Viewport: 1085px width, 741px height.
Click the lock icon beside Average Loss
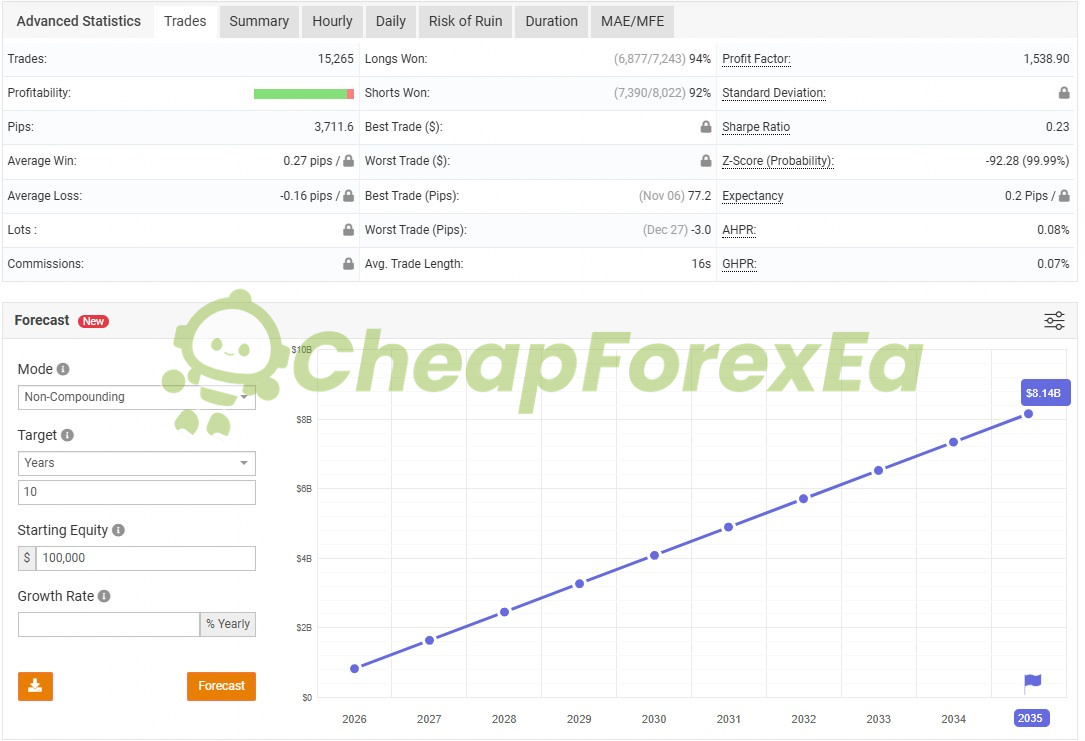coord(348,196)
